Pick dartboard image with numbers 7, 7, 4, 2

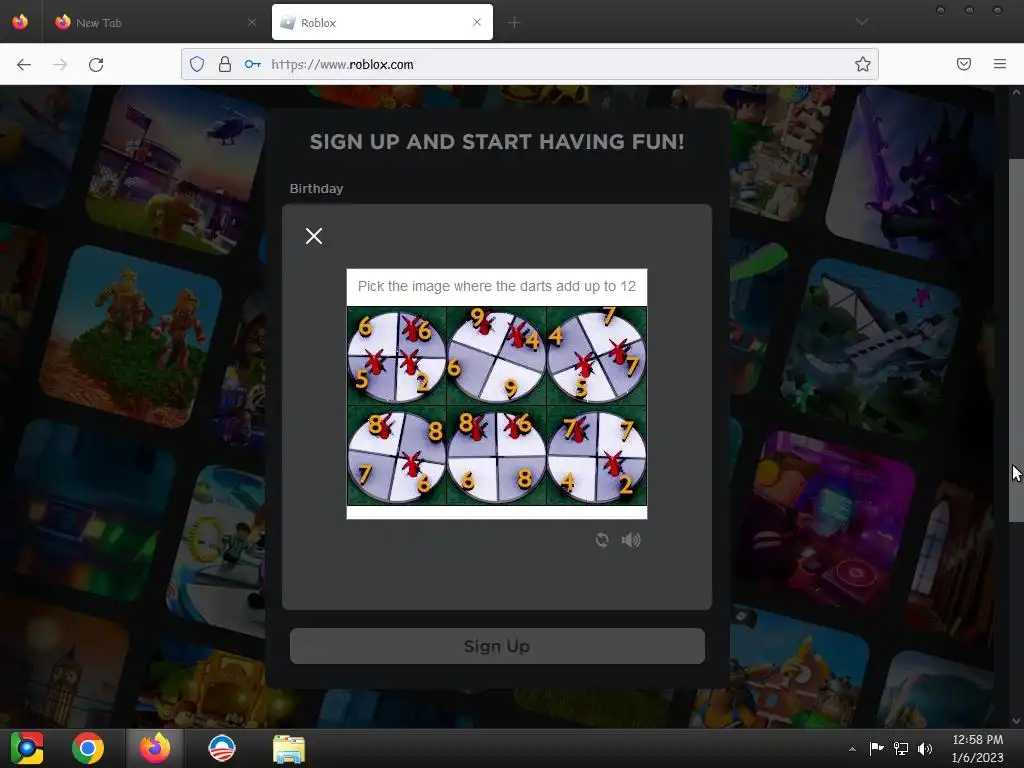coord(597,456)
